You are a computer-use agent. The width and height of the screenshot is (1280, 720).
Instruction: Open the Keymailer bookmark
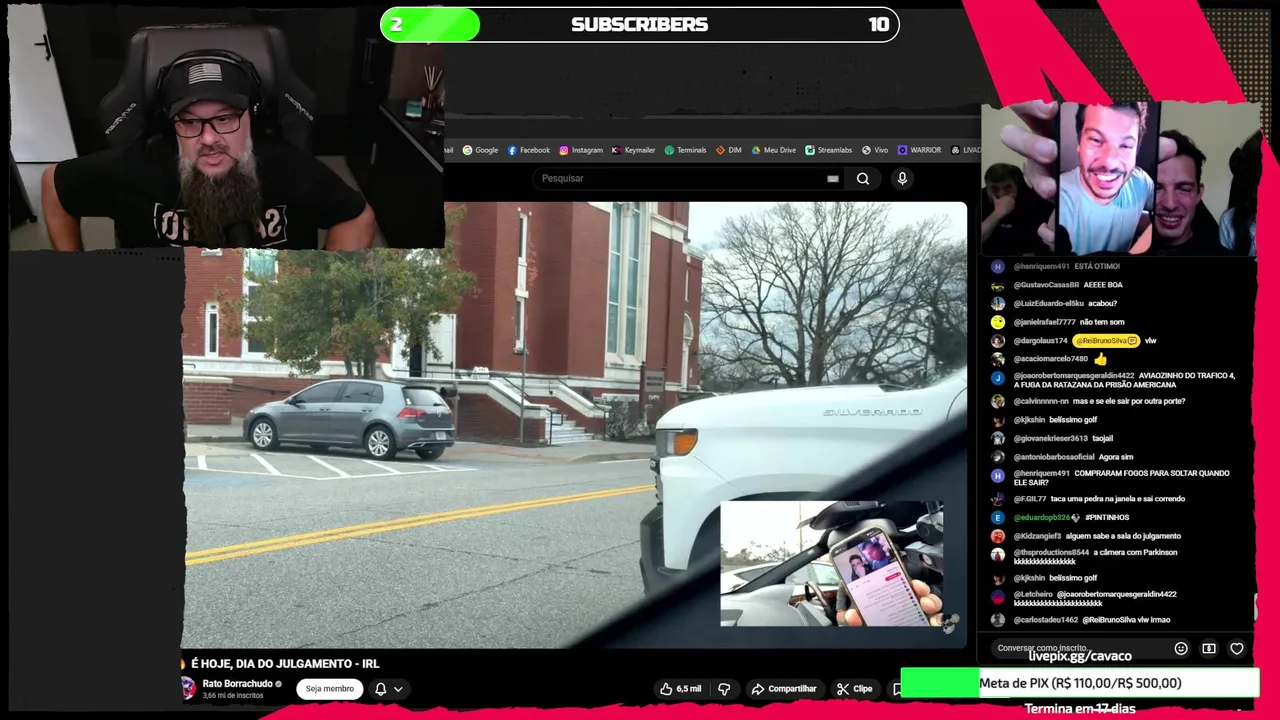pyautogui.click(x=633, y=150)
